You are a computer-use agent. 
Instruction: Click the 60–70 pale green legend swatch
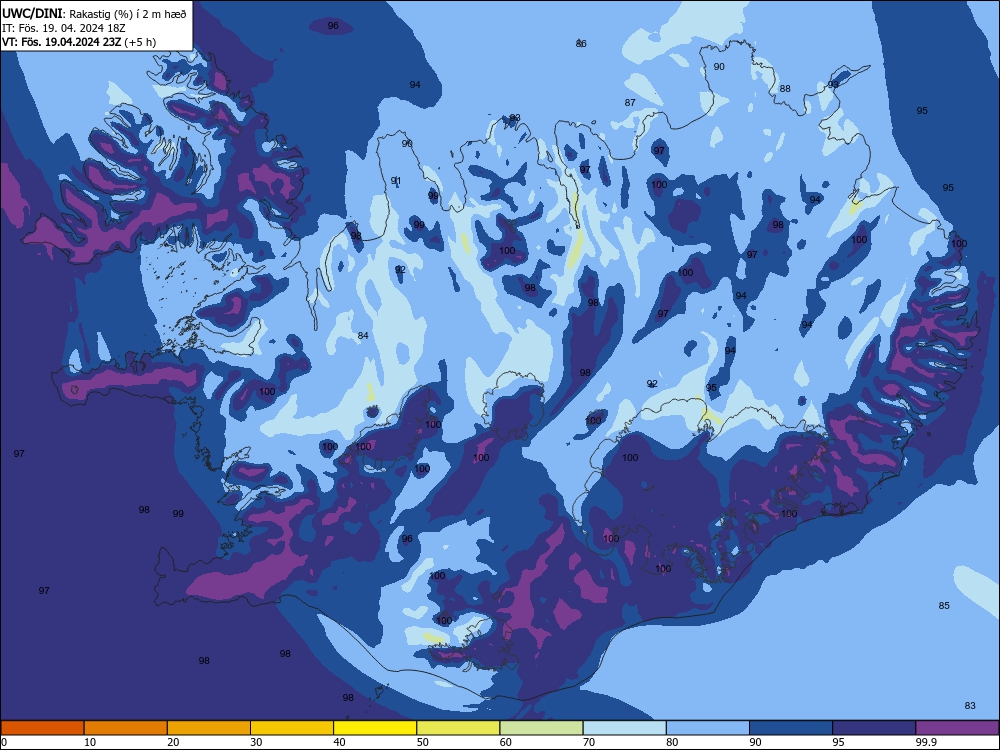541,728
